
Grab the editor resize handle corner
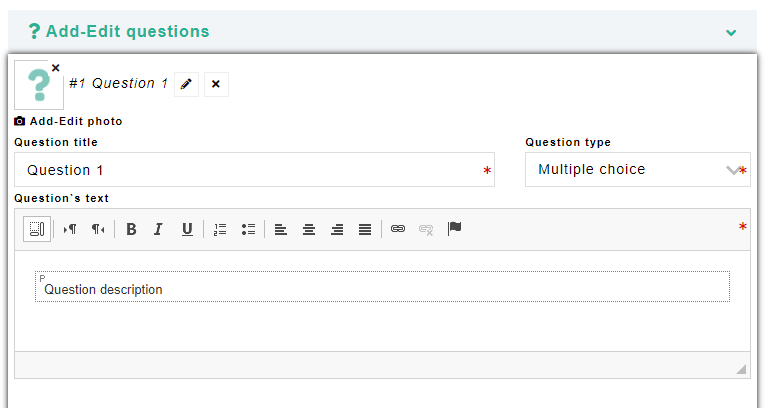point(741,369)
